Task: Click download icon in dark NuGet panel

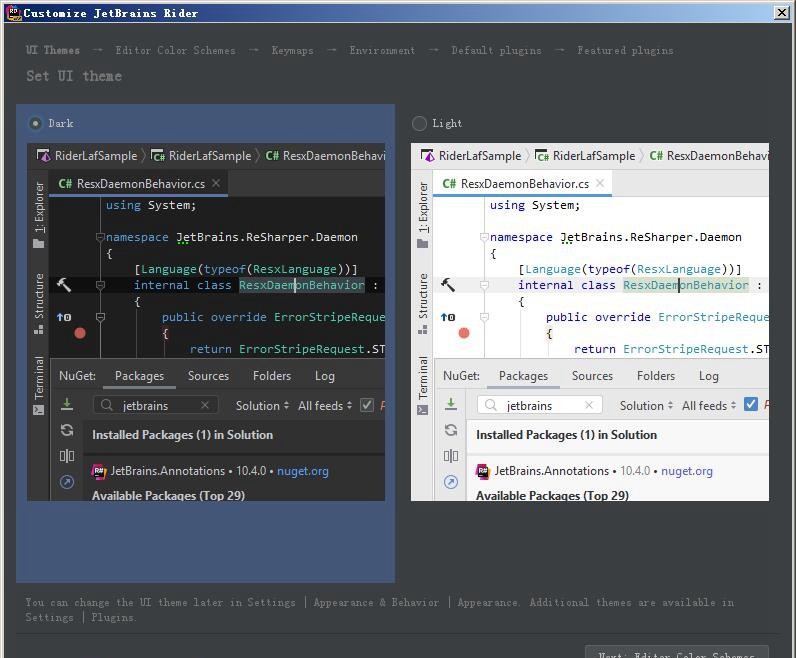Action: click(x=67, y=404)
